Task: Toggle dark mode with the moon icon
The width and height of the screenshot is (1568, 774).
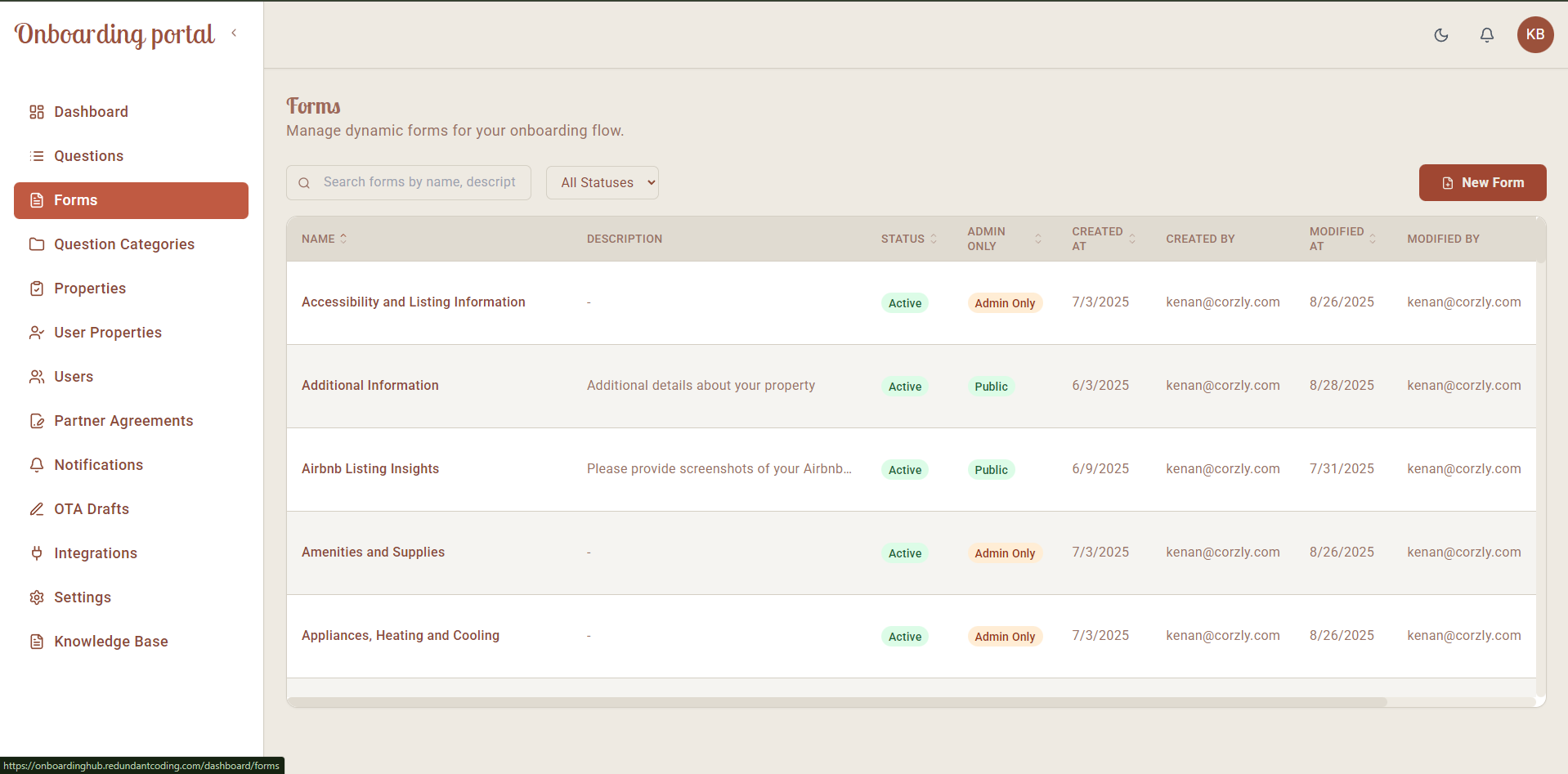Action: [x=1441, y=35]
